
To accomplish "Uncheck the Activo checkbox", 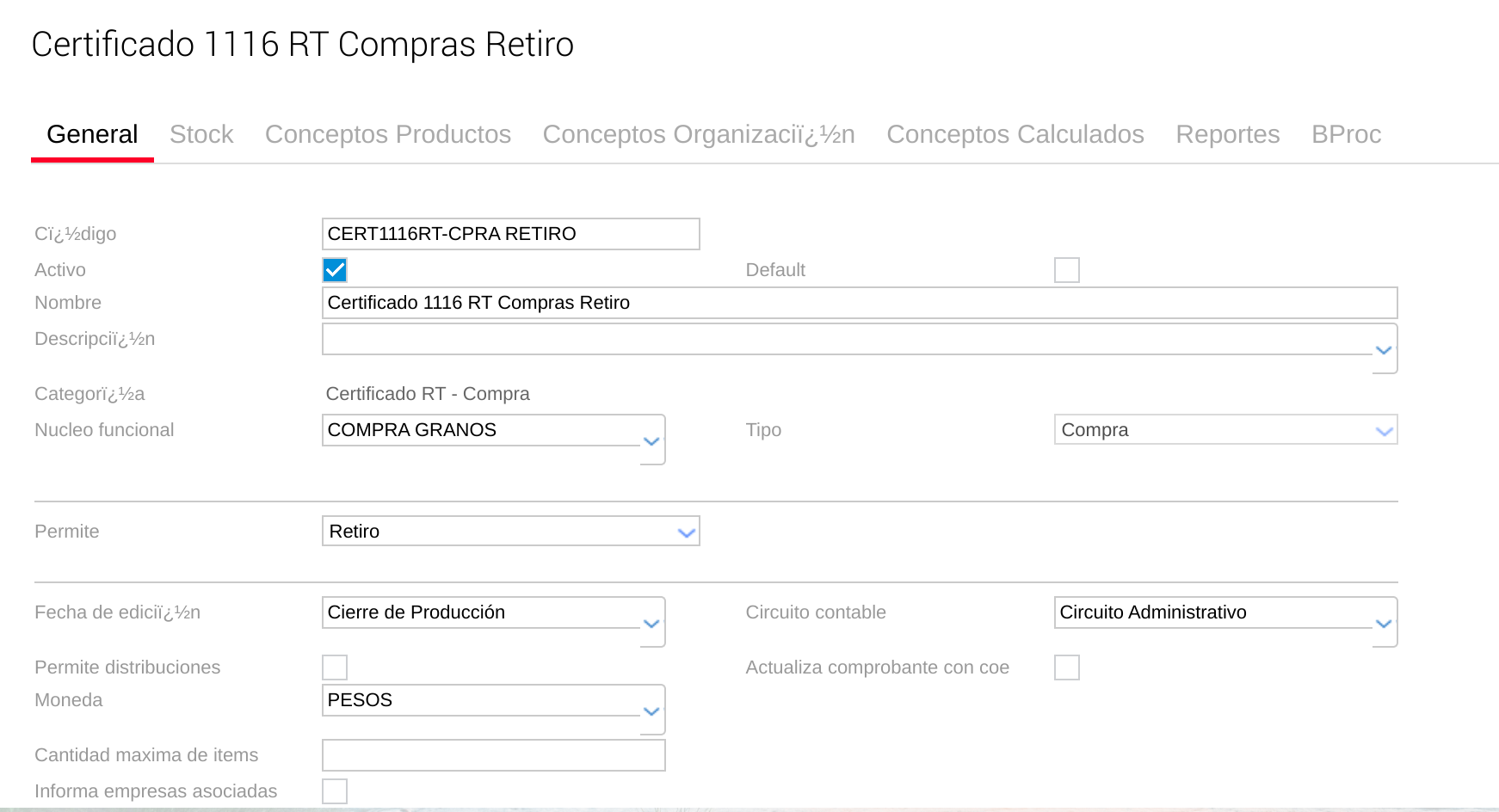I will 335,270.
